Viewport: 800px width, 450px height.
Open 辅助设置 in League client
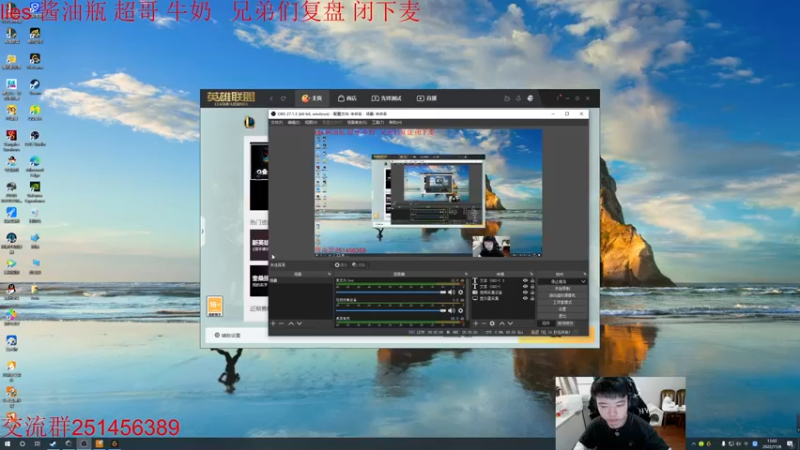click(x=228, y=335)
